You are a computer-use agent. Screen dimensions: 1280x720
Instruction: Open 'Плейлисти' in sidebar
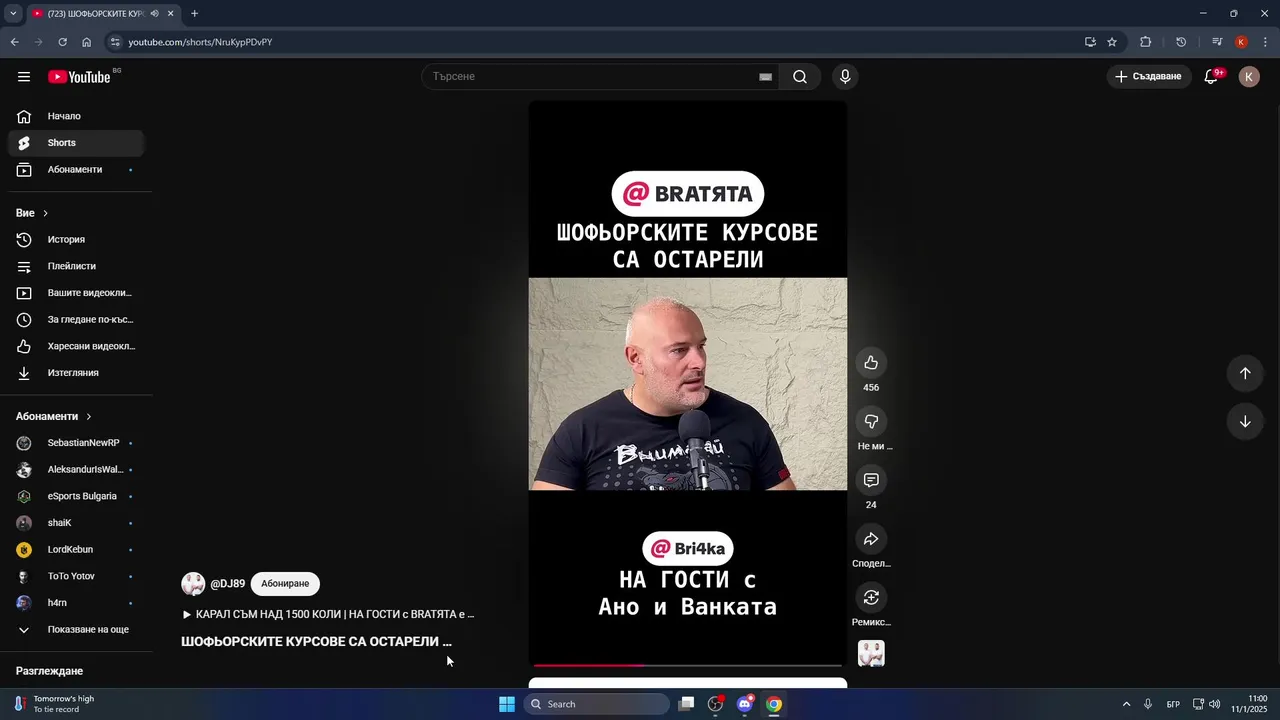pos(76,266)
